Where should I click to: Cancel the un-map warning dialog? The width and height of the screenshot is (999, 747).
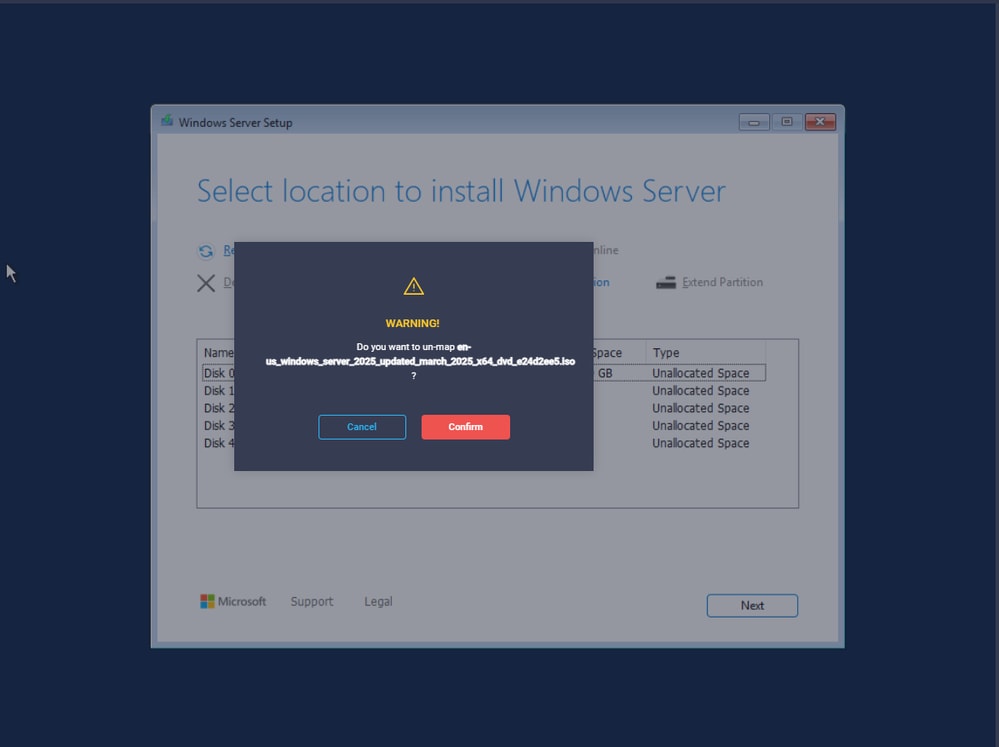coord(362,426)
